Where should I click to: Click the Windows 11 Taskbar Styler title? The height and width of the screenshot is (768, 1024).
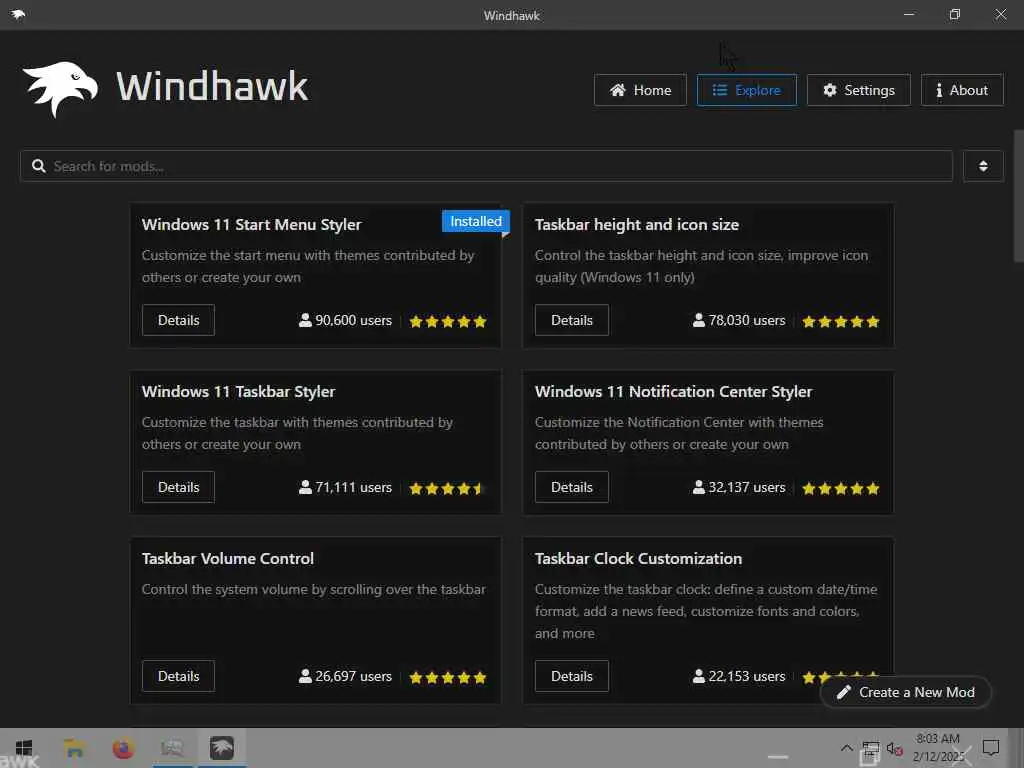(x=238, y=392)
